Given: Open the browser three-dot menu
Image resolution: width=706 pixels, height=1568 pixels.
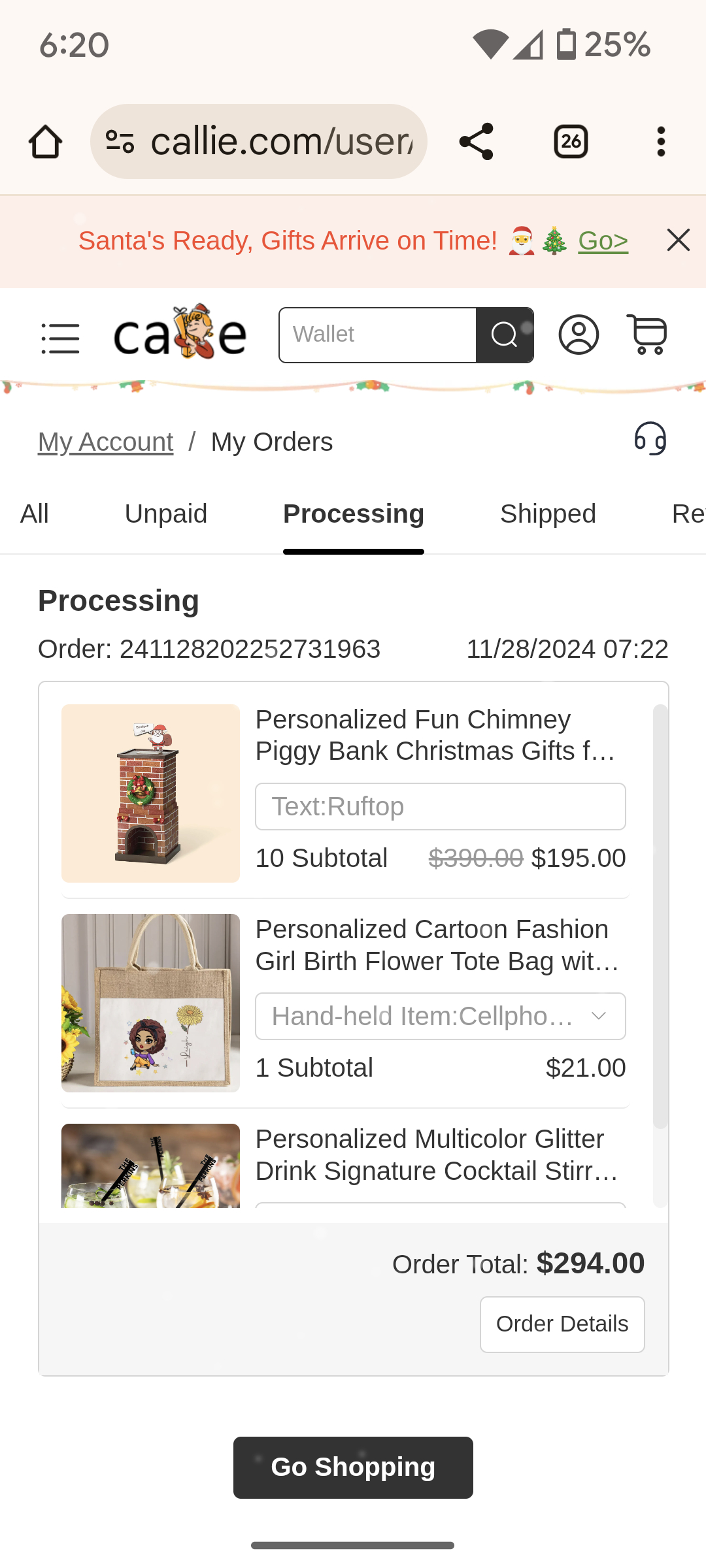Looking at the screenshot, I should point(661,142).
